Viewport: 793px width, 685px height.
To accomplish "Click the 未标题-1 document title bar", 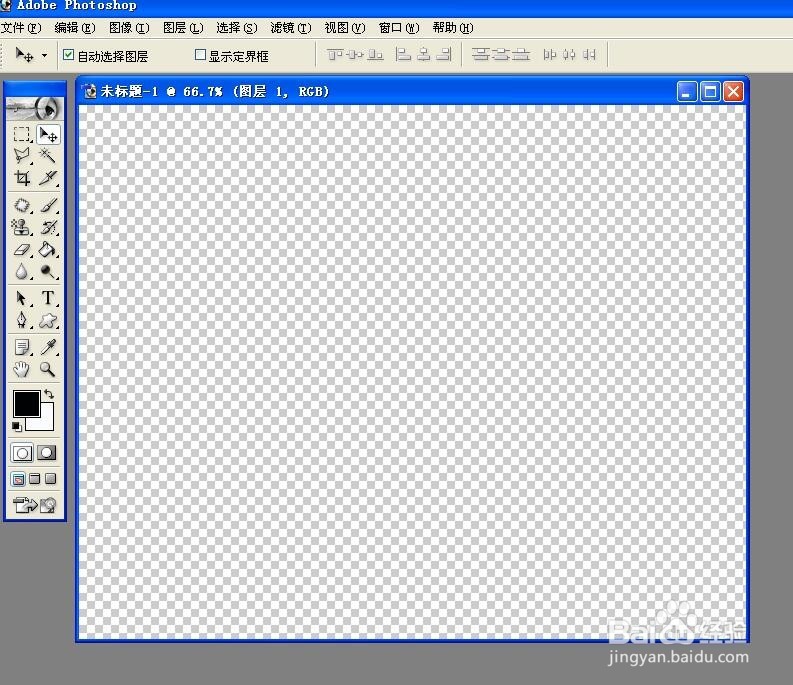I will click(x=412, y=92).
